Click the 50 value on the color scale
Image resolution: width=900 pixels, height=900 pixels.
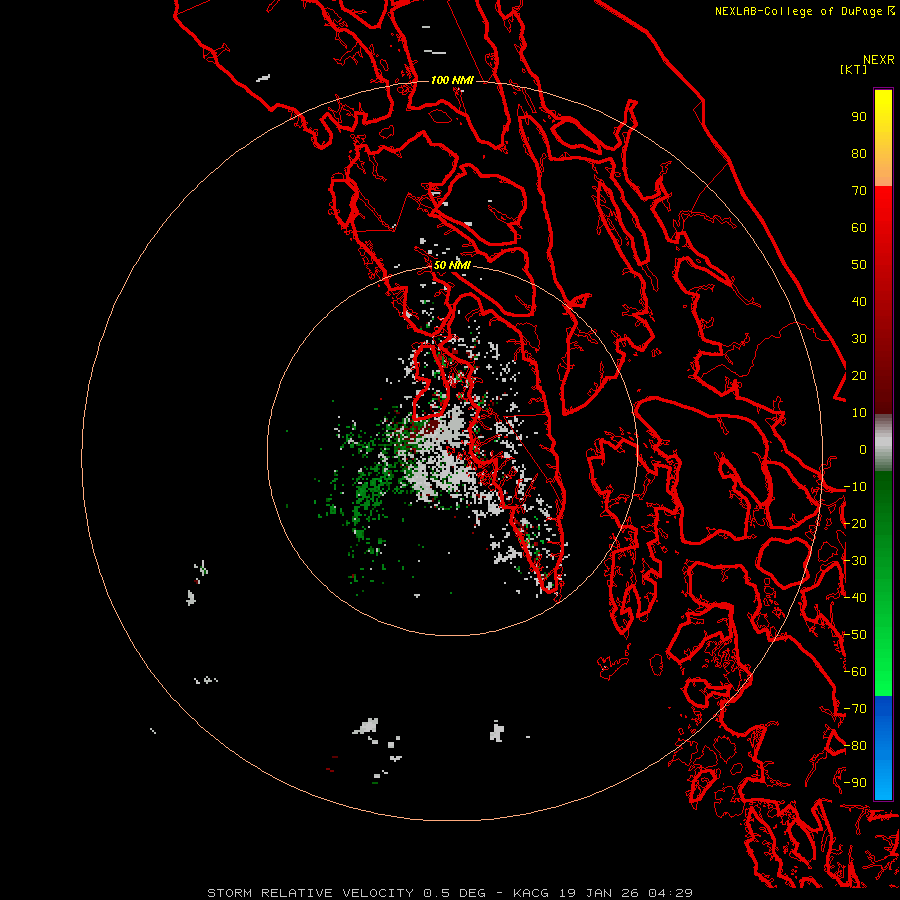859,265
